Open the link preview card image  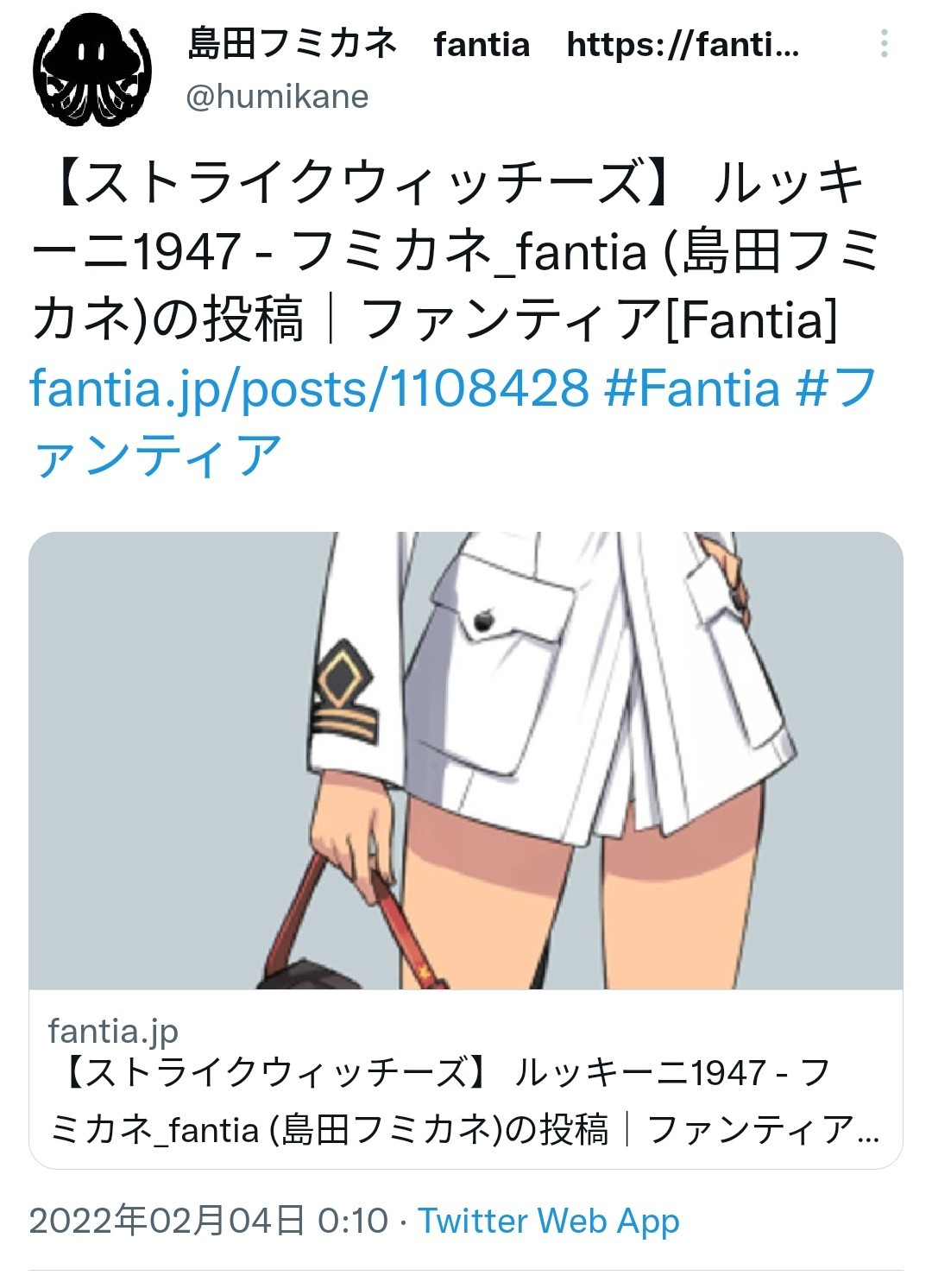pos(466,761)
